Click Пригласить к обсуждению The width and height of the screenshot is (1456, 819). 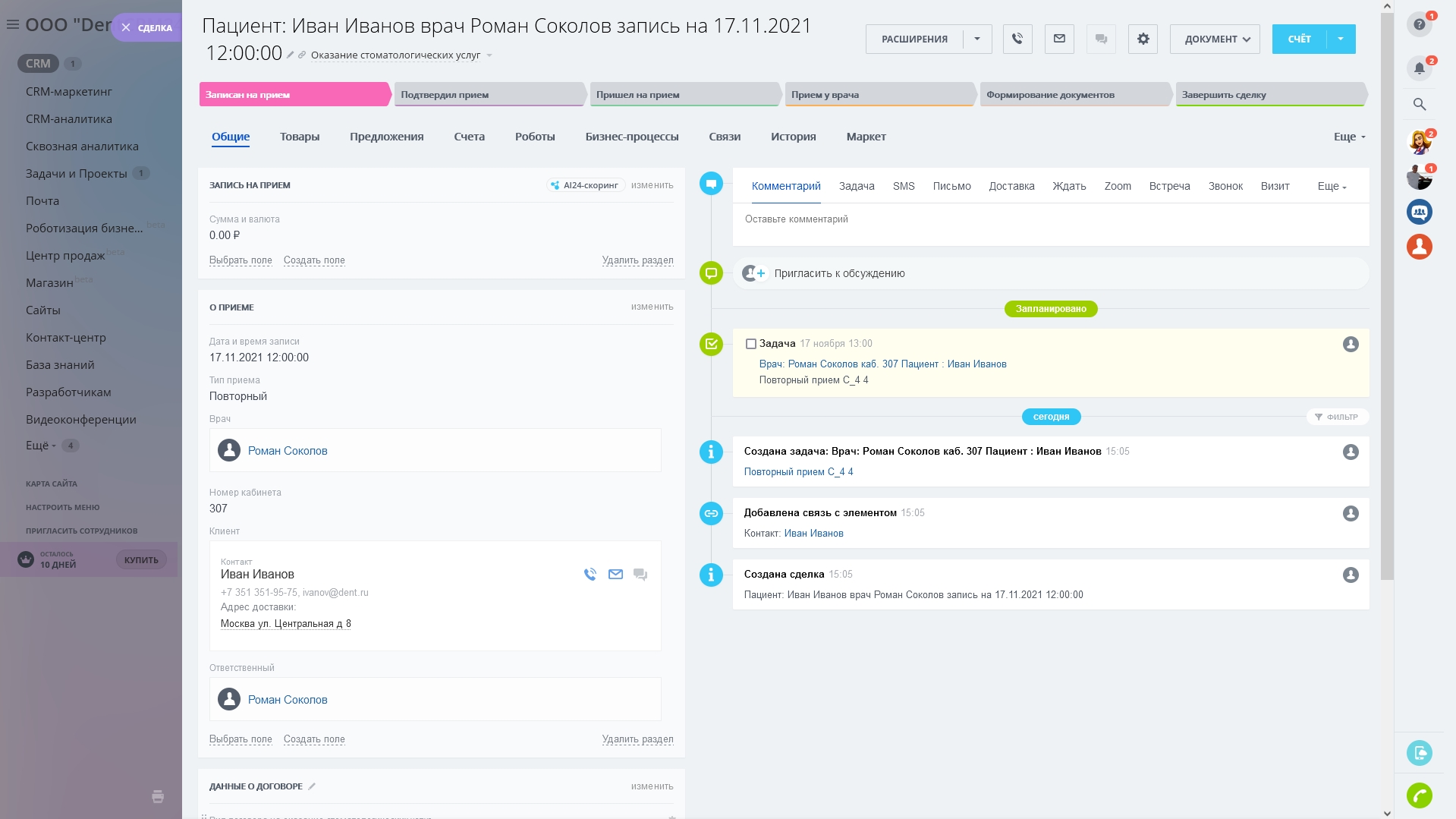click(839, 273)
